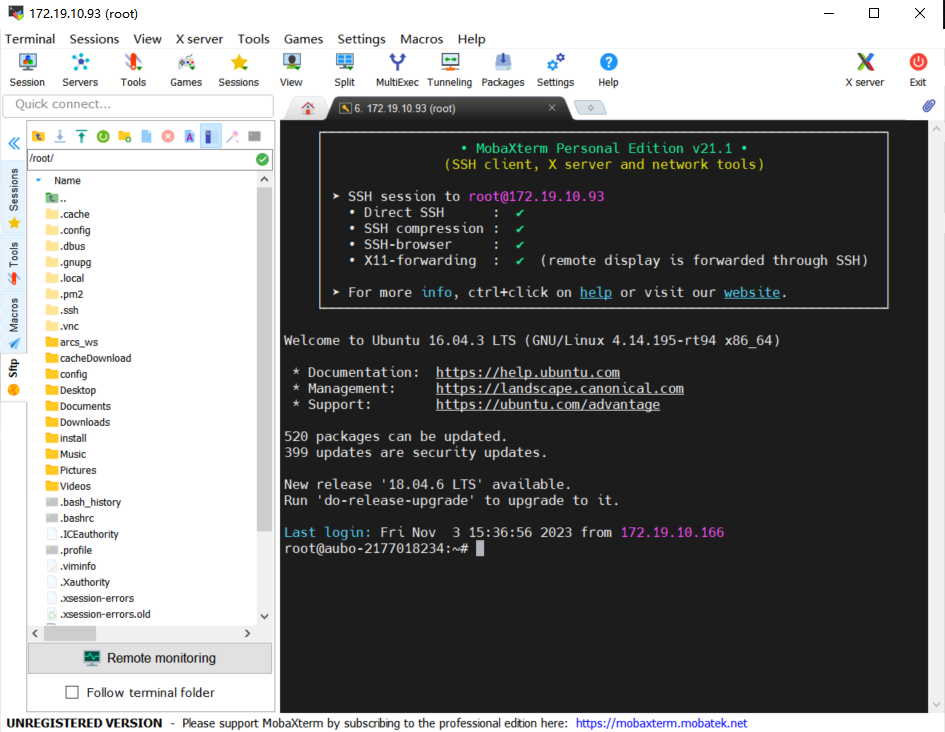Viewport: 945px width, 732px height.
Task: Click the file list scroll-down arrow
Action: (264, 616)
